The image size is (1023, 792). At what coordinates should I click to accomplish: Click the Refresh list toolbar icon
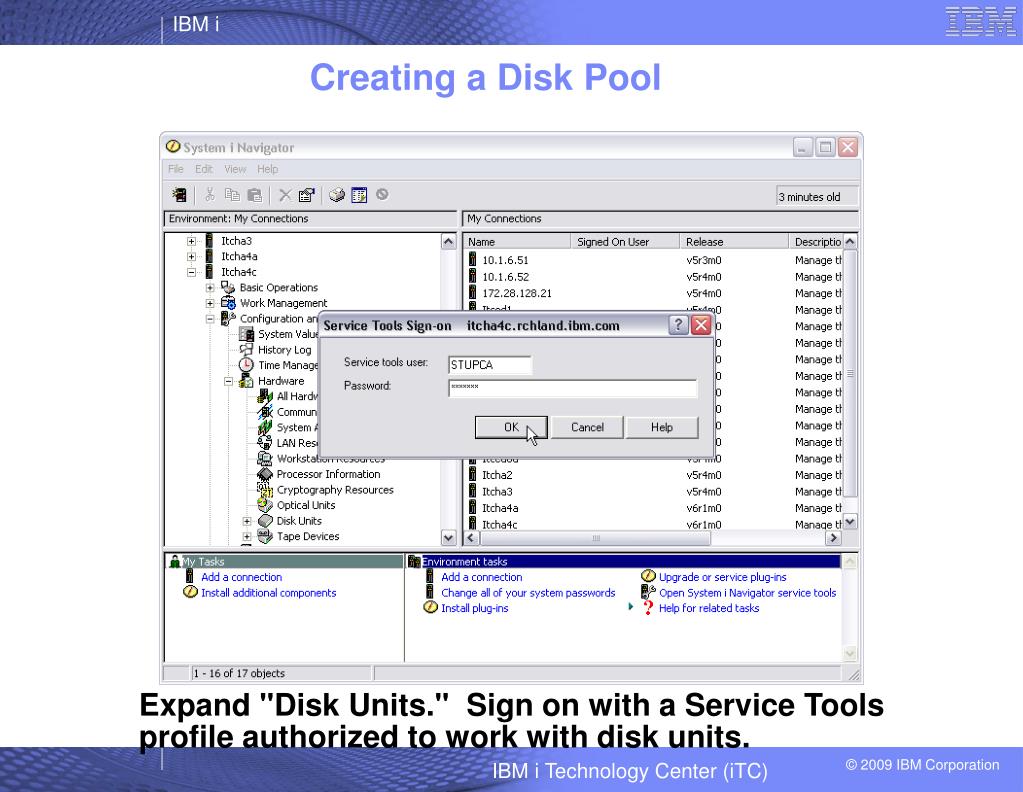(359, 194)
